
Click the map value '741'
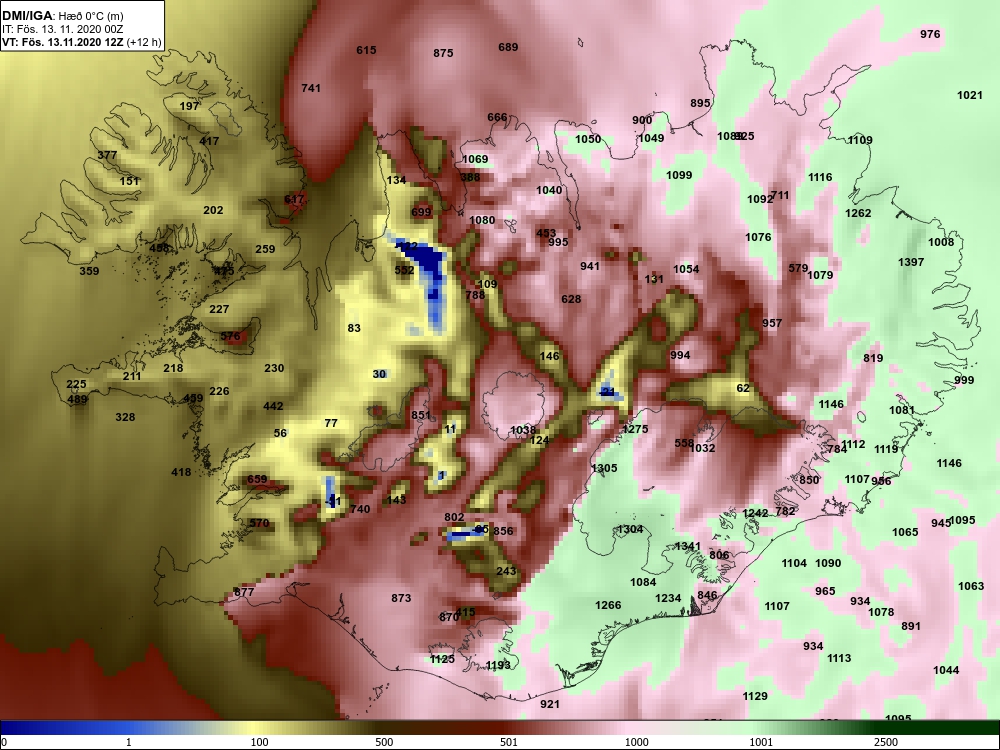tap(311, 88)
